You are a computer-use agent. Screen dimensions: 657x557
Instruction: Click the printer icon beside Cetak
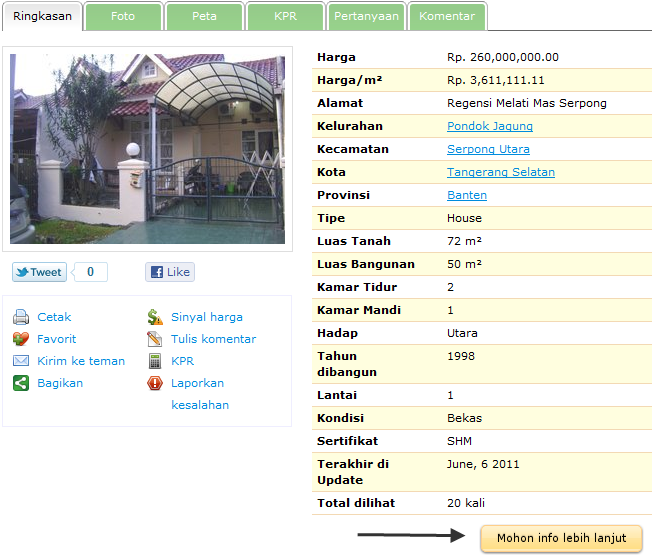(21, 317)
